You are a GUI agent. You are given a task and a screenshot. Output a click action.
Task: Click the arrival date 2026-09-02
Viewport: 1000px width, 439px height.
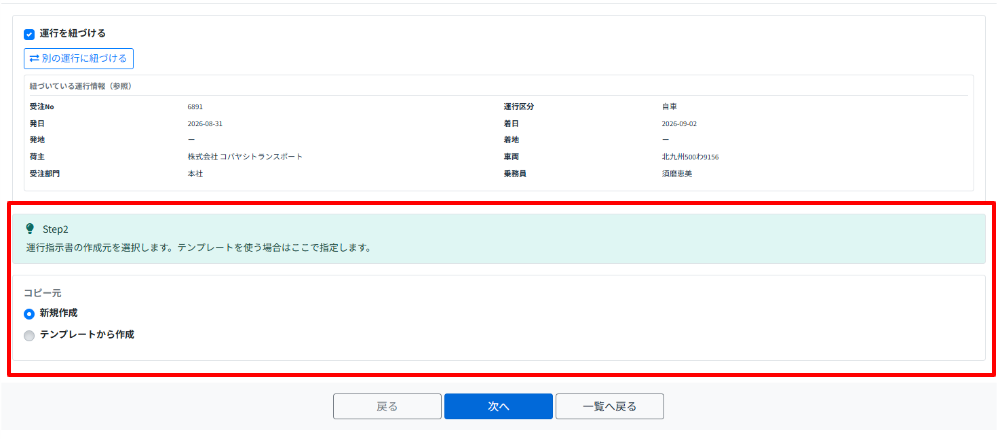click(x=679, y=123)
